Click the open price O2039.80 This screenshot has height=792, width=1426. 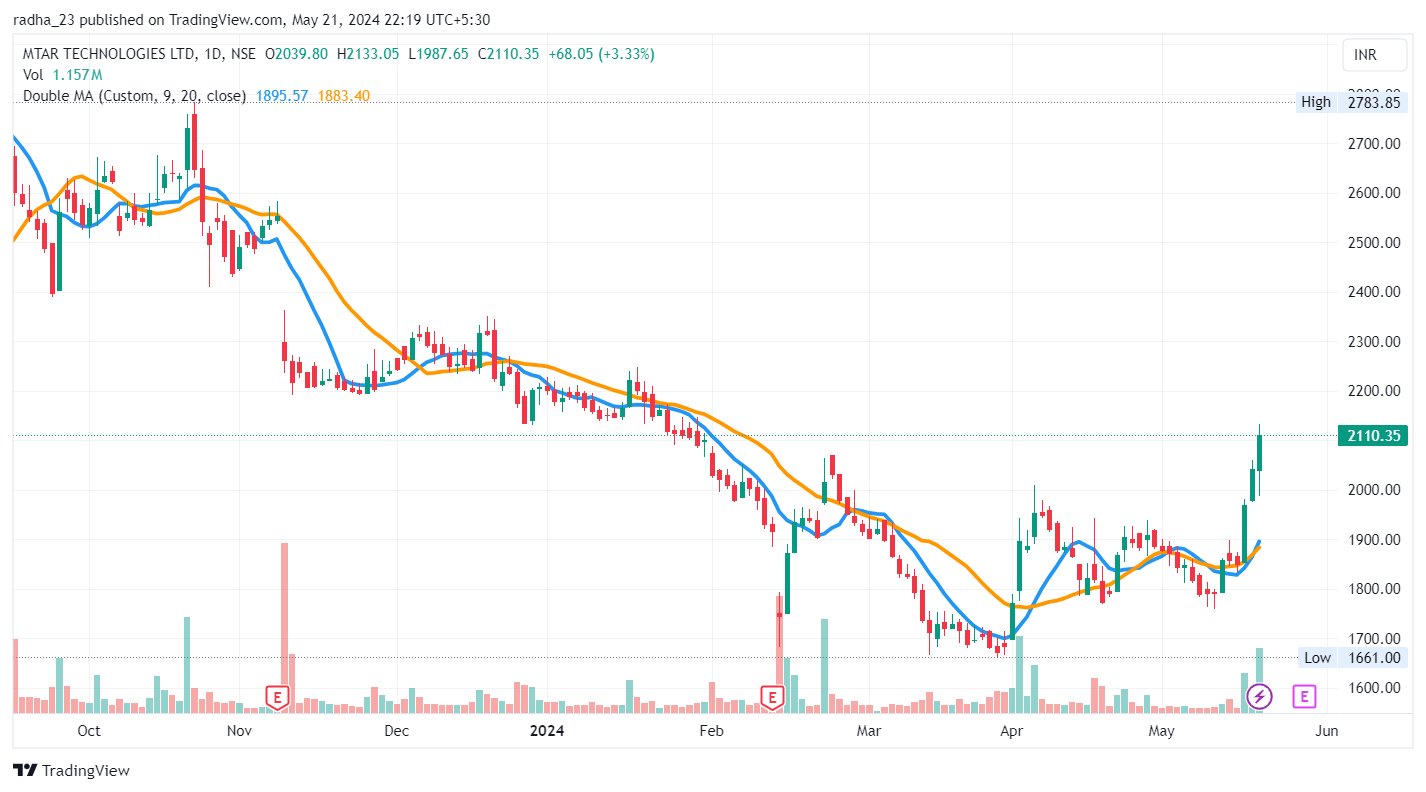pyautogui.click(x=296, y=54)
